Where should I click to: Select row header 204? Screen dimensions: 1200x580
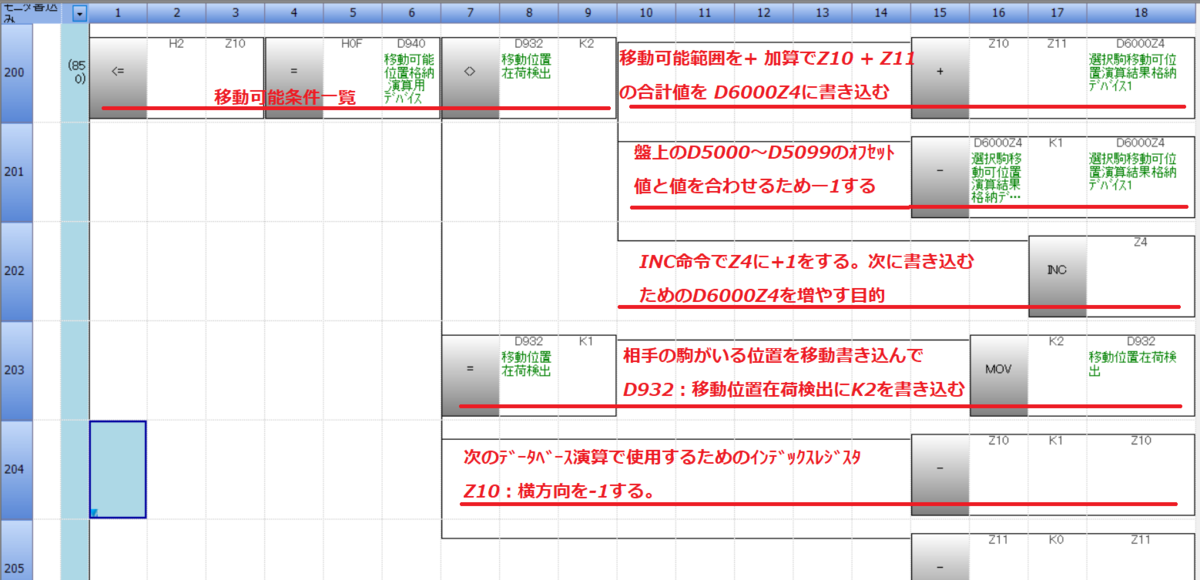coord(16,469)
